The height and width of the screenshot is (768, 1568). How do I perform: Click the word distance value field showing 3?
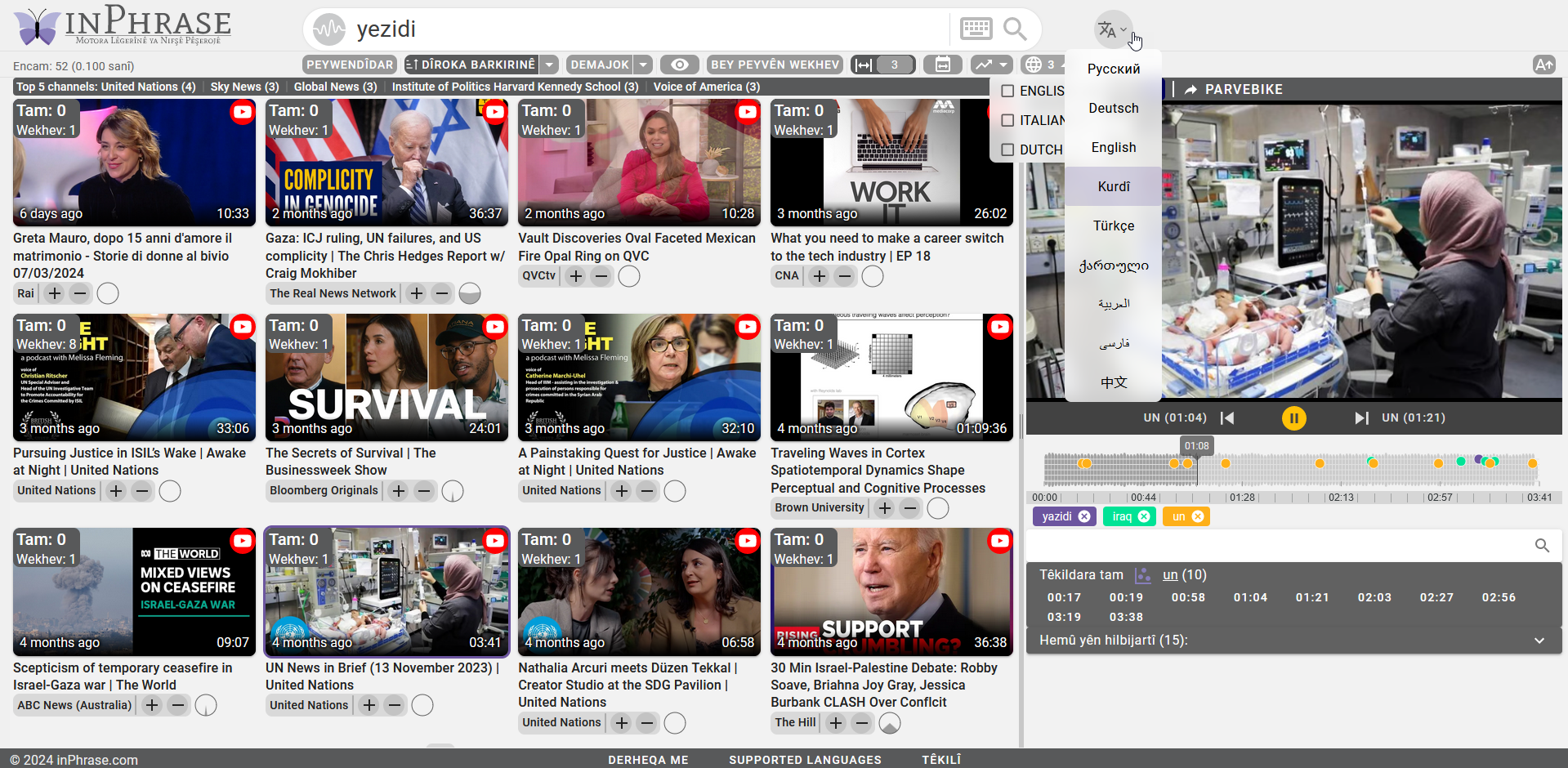click(895, 65)
